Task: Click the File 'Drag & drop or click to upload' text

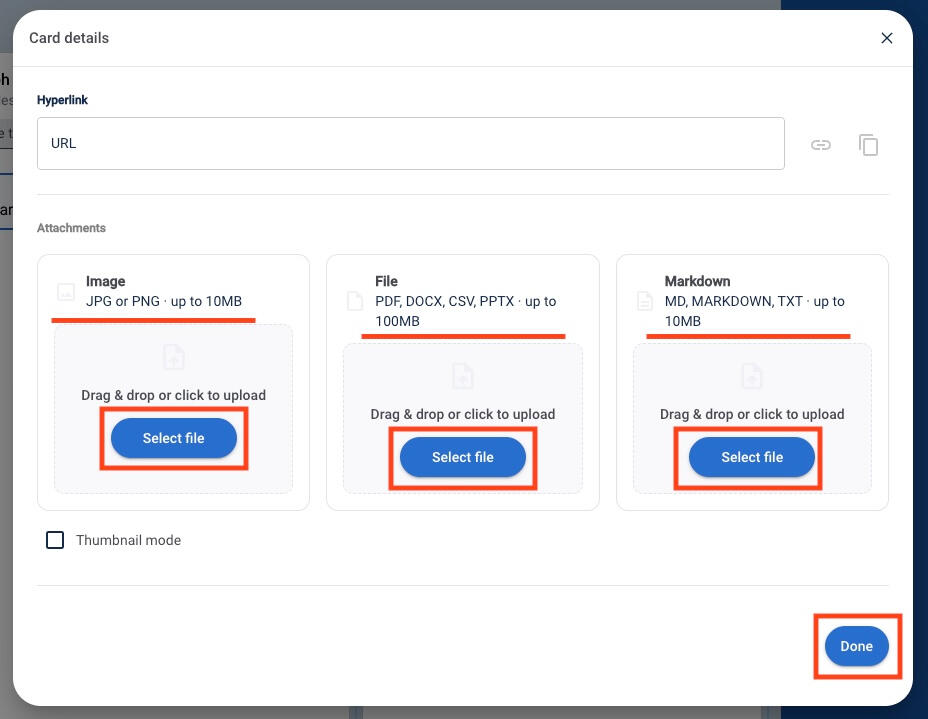Action: point(462,414)
